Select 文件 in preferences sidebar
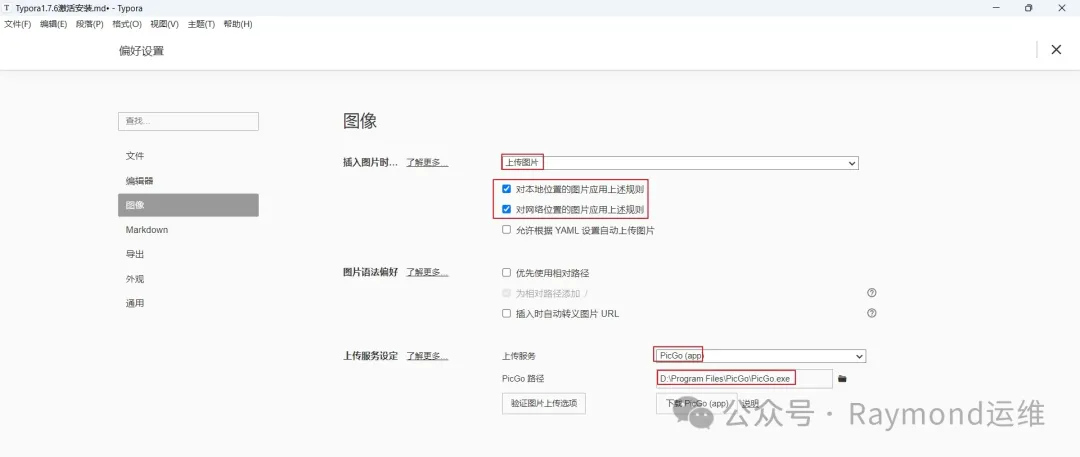This screenshot has height=457, width=1080. 188,156
